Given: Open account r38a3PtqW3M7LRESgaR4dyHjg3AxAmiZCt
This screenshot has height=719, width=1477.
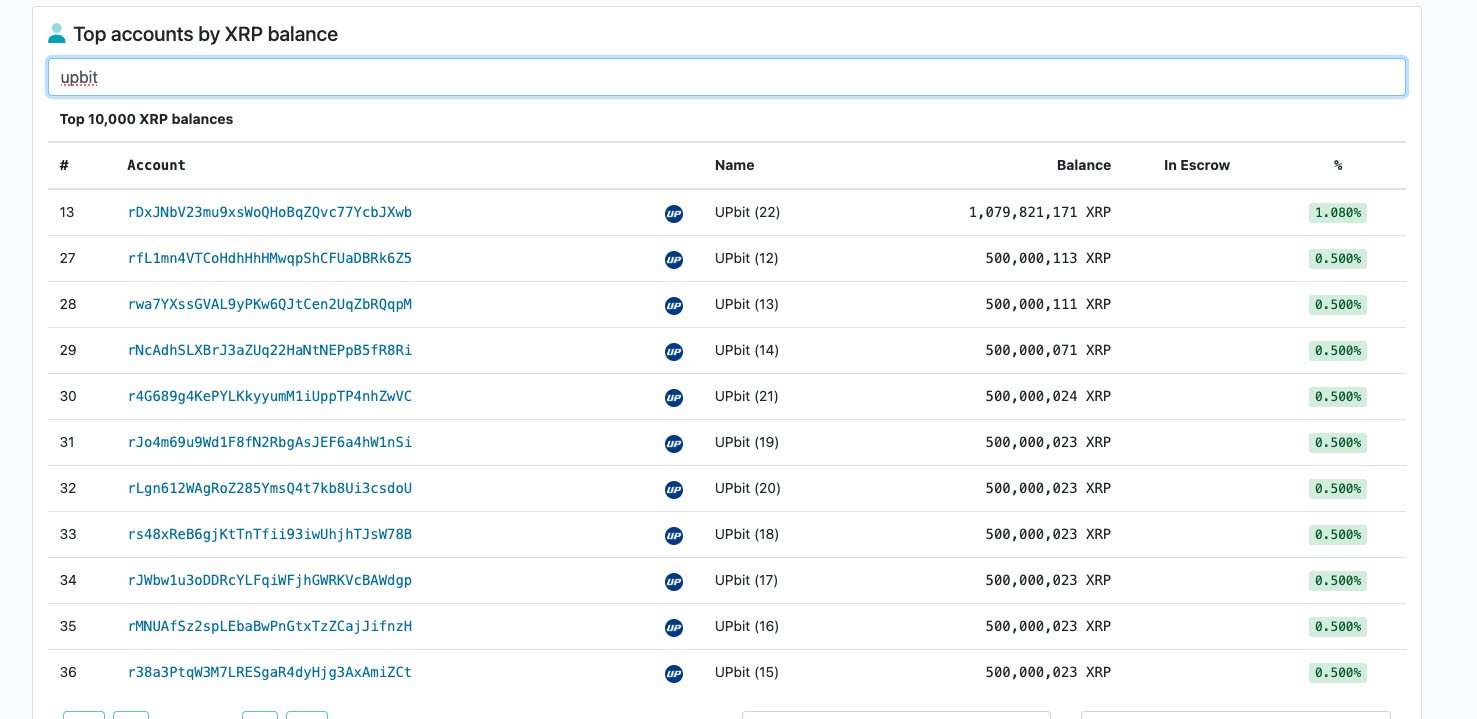Looking at the screenshot, I should tap(270, 672).
